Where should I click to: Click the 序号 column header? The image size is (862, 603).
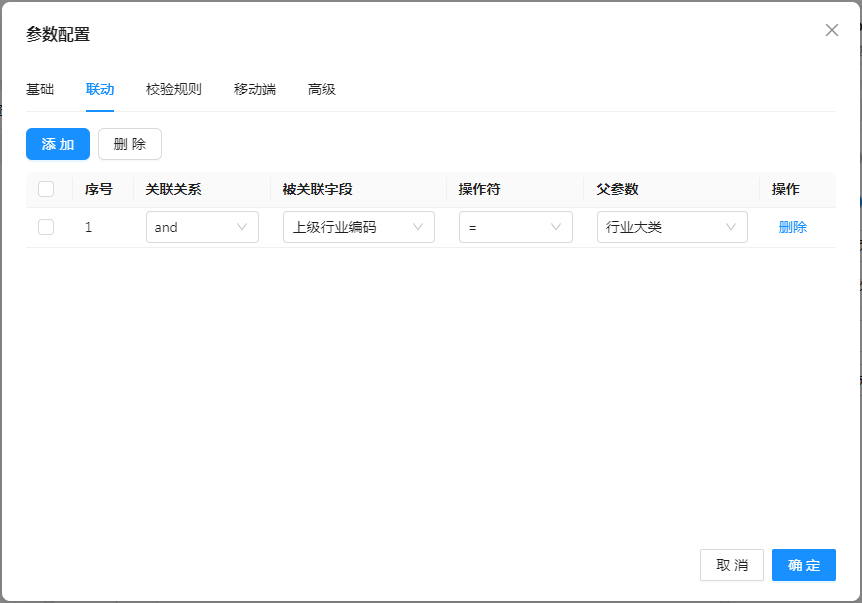(x=99, y=189)
